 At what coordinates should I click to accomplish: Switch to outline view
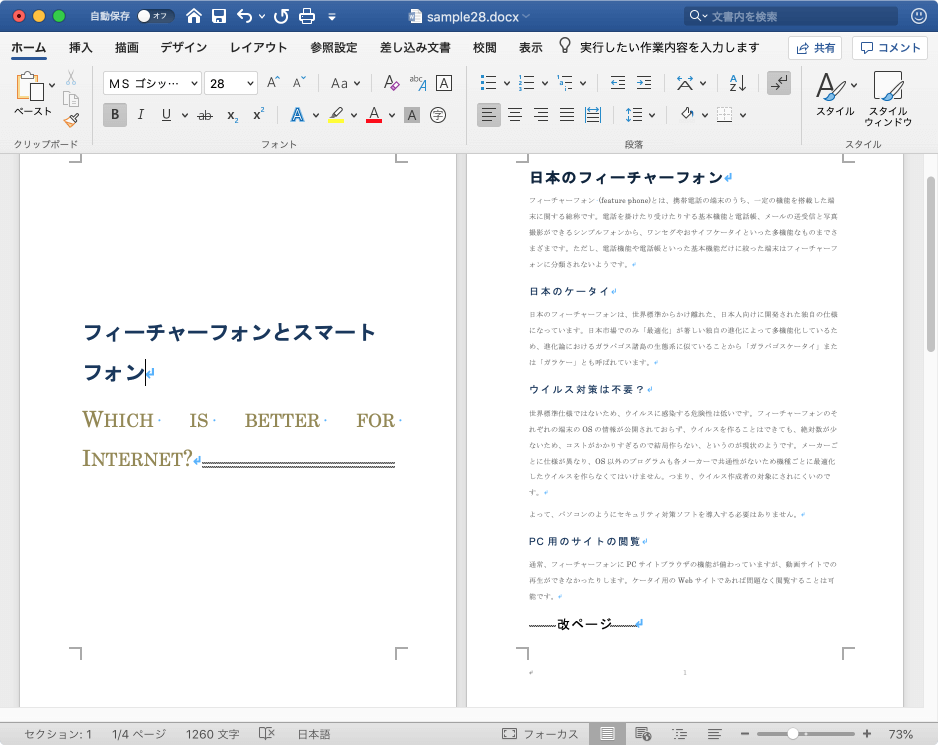click(679, 734)
